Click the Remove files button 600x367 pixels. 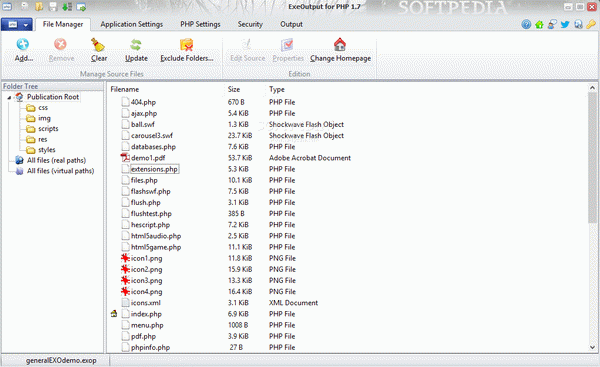(61, 50)
